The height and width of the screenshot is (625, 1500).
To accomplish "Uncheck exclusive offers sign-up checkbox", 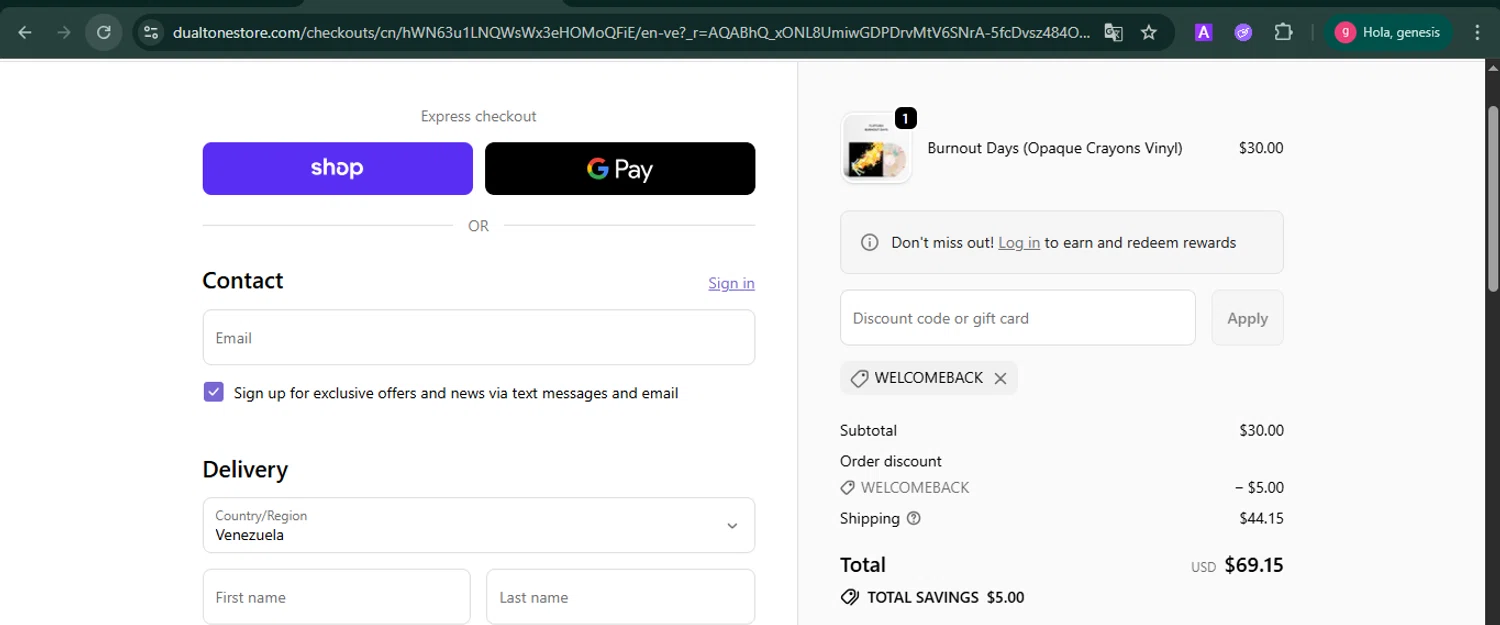I will (213, 392).
